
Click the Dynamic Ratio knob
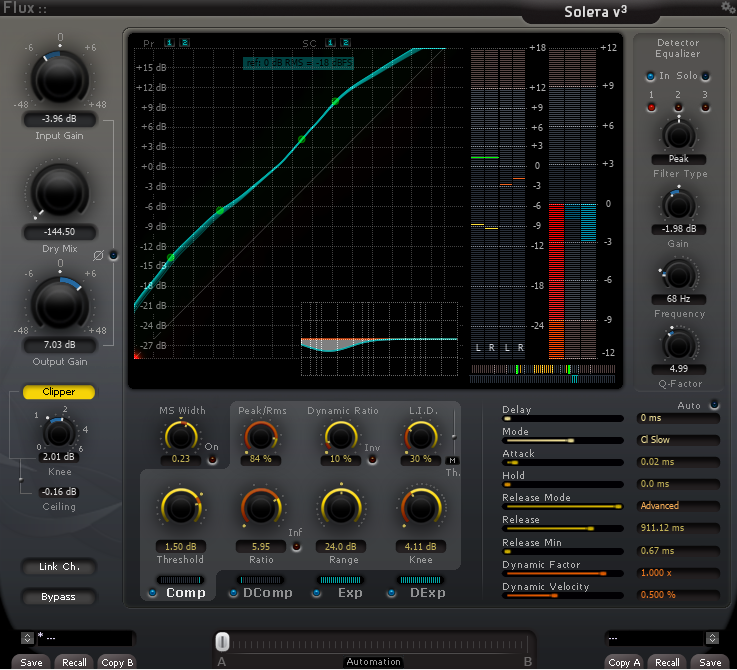[340, 436]
